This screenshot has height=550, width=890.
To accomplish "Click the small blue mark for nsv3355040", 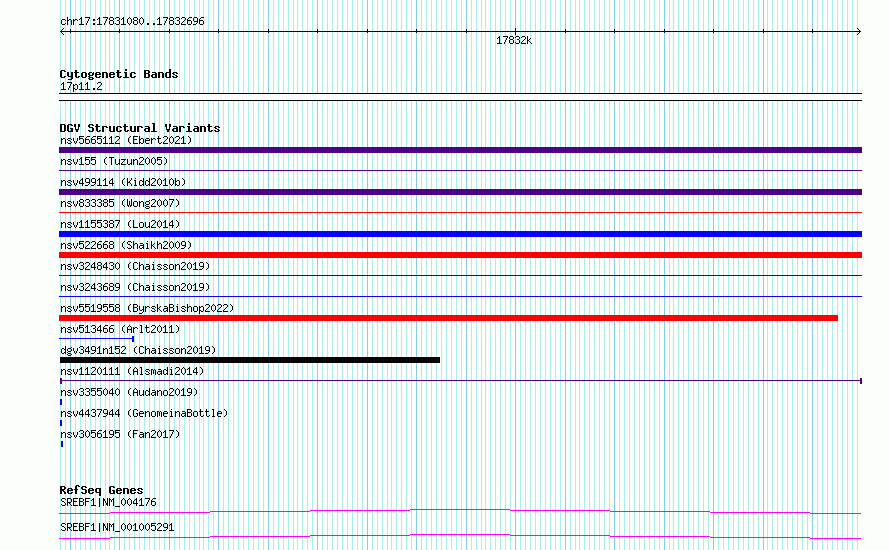I will pos(61,402).
